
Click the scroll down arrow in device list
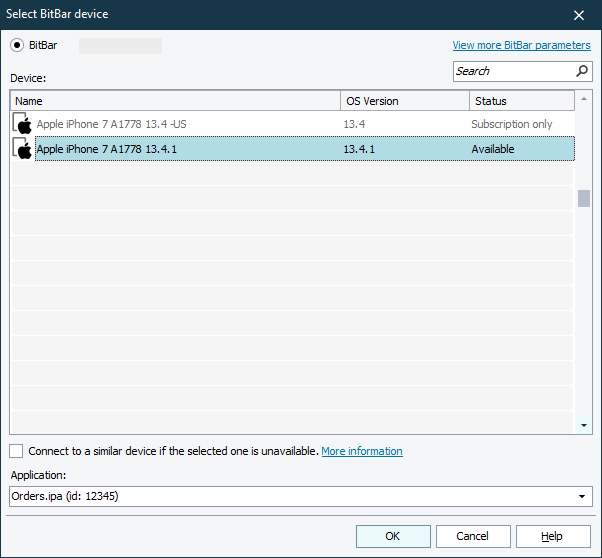pyautogui.click(x=584, y=426)
